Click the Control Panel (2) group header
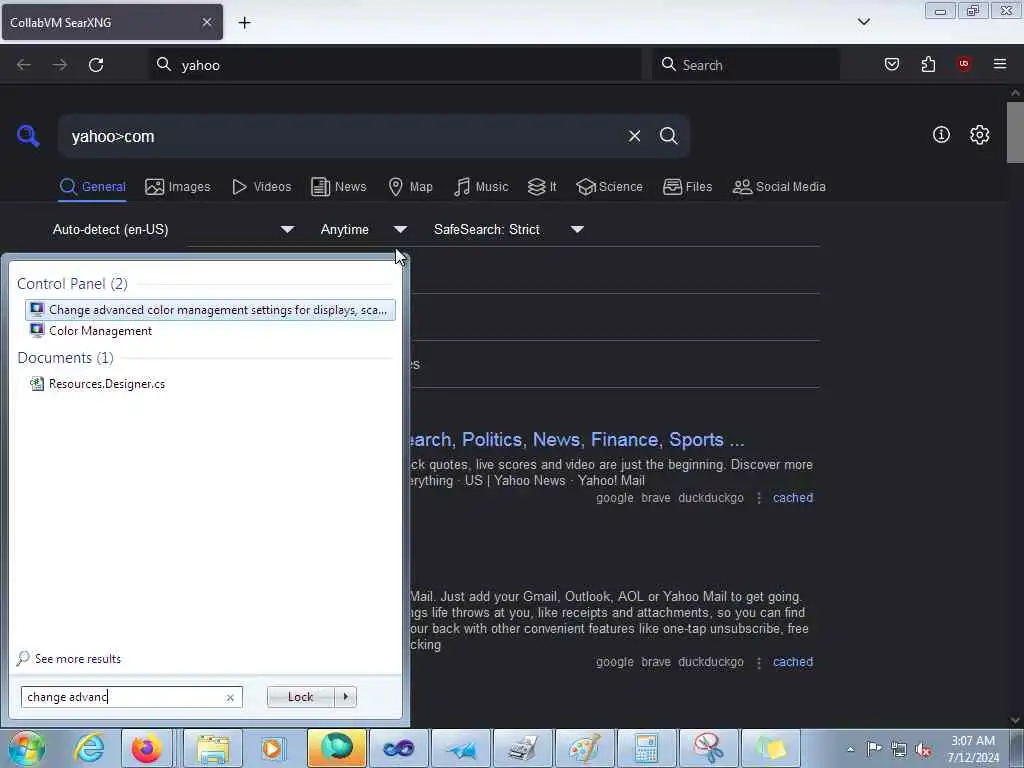The height and width of the screenshot is (768, 1024). 72,283
